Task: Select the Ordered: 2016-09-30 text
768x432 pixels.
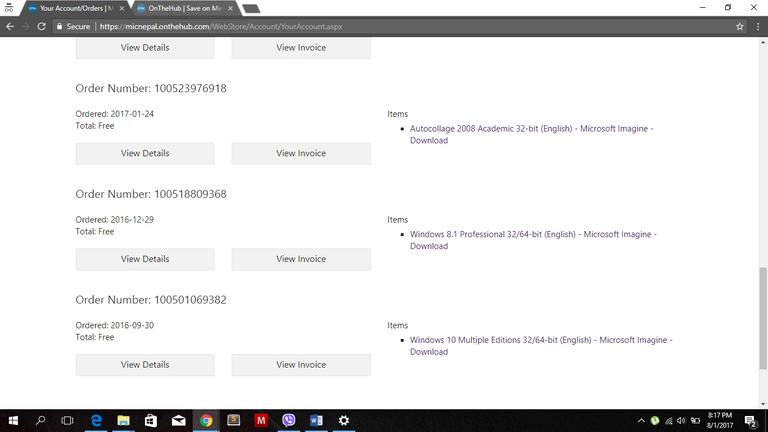Action: click(115, 325)
